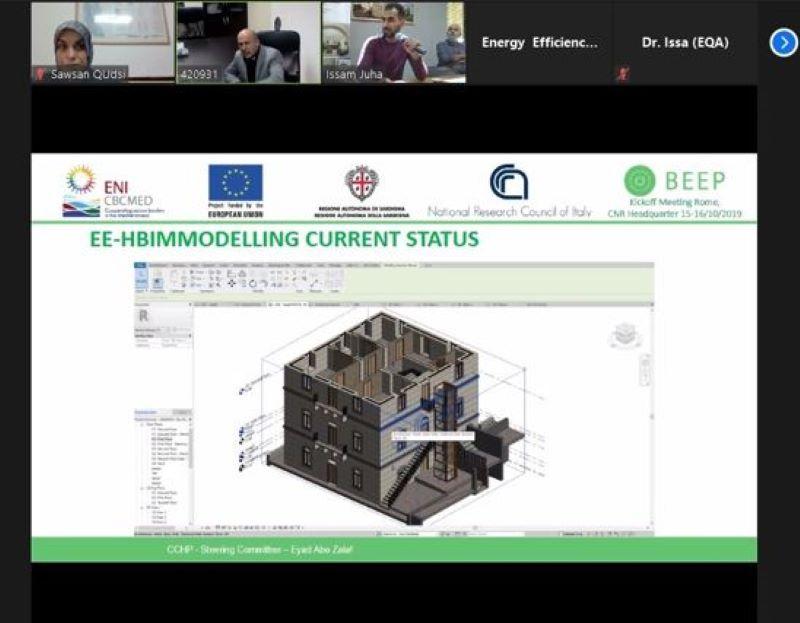Click the European Union flag logo
The width and height of the screenshot is (800, 623).
tap(235, 183)
